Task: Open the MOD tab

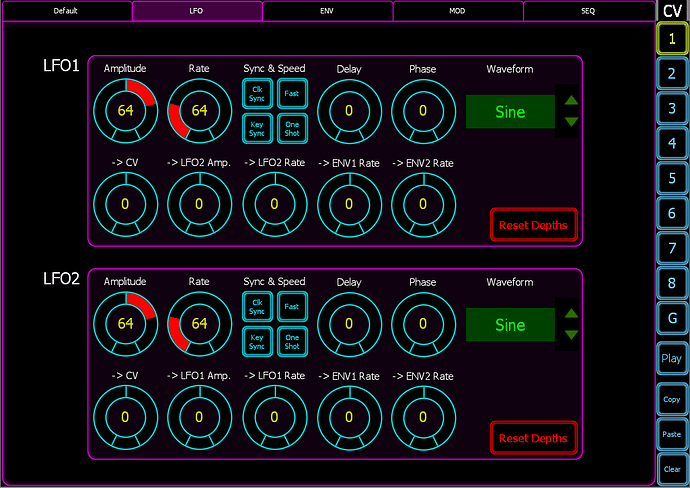Action: 458,11
